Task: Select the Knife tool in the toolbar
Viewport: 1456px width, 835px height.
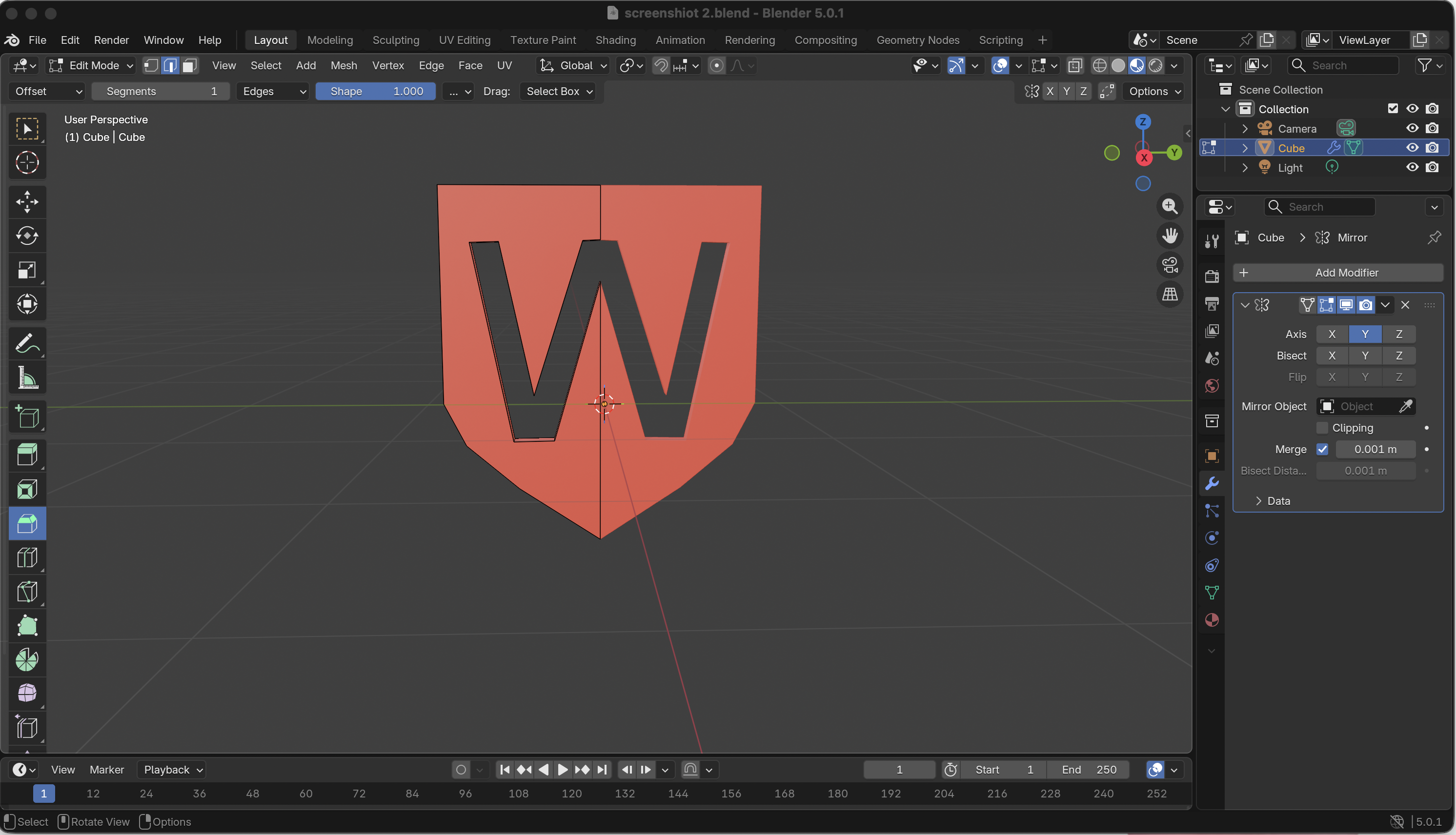Action: (27, 591)
